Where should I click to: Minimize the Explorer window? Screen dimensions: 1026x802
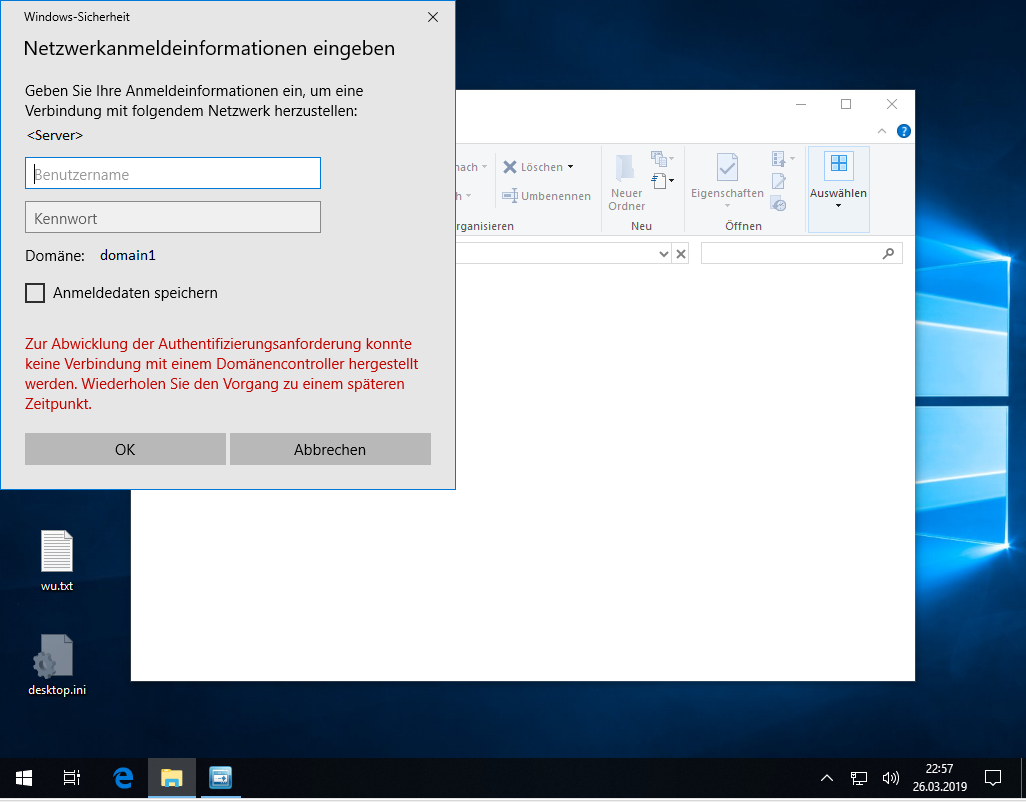801,105
